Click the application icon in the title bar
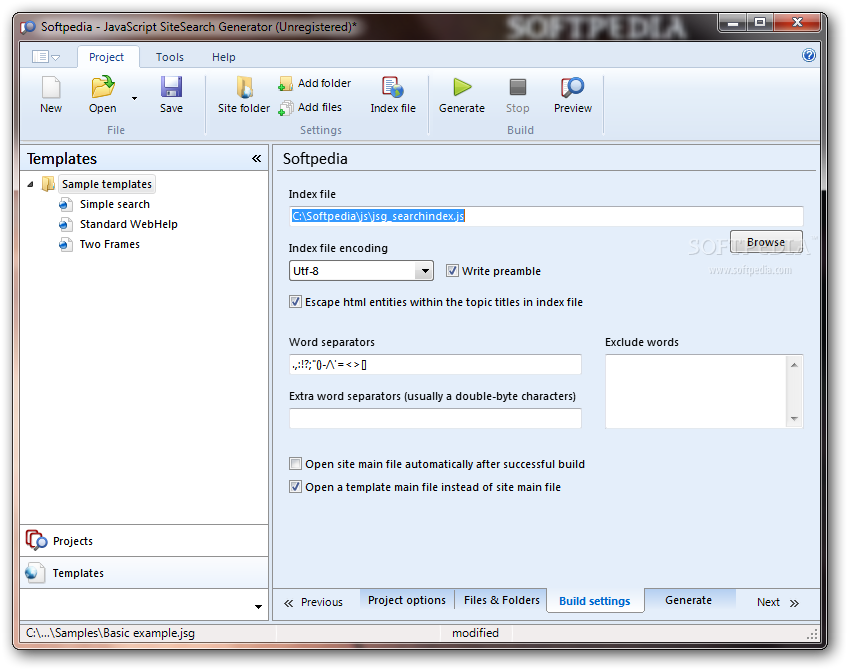 click(28, 27)
